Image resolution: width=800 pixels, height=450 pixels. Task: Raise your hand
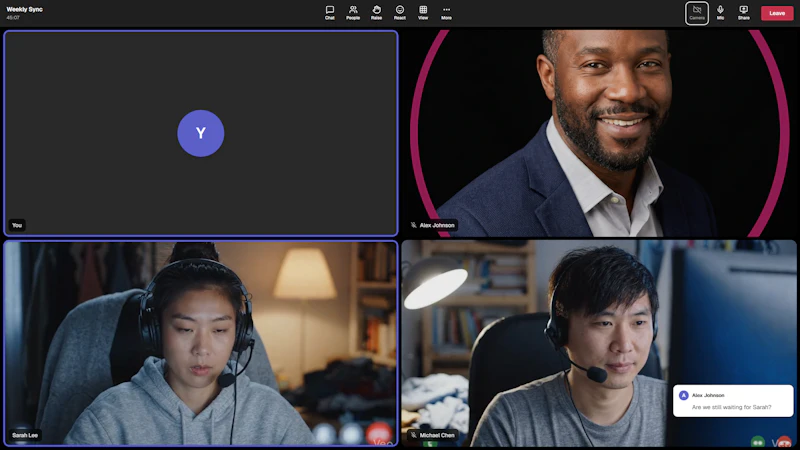(x=376, y=13)
